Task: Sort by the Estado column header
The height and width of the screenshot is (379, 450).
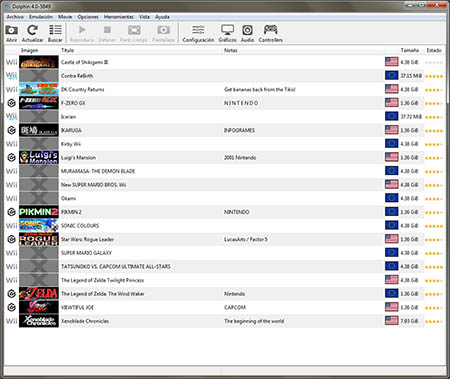Action: tap(434, 50)
